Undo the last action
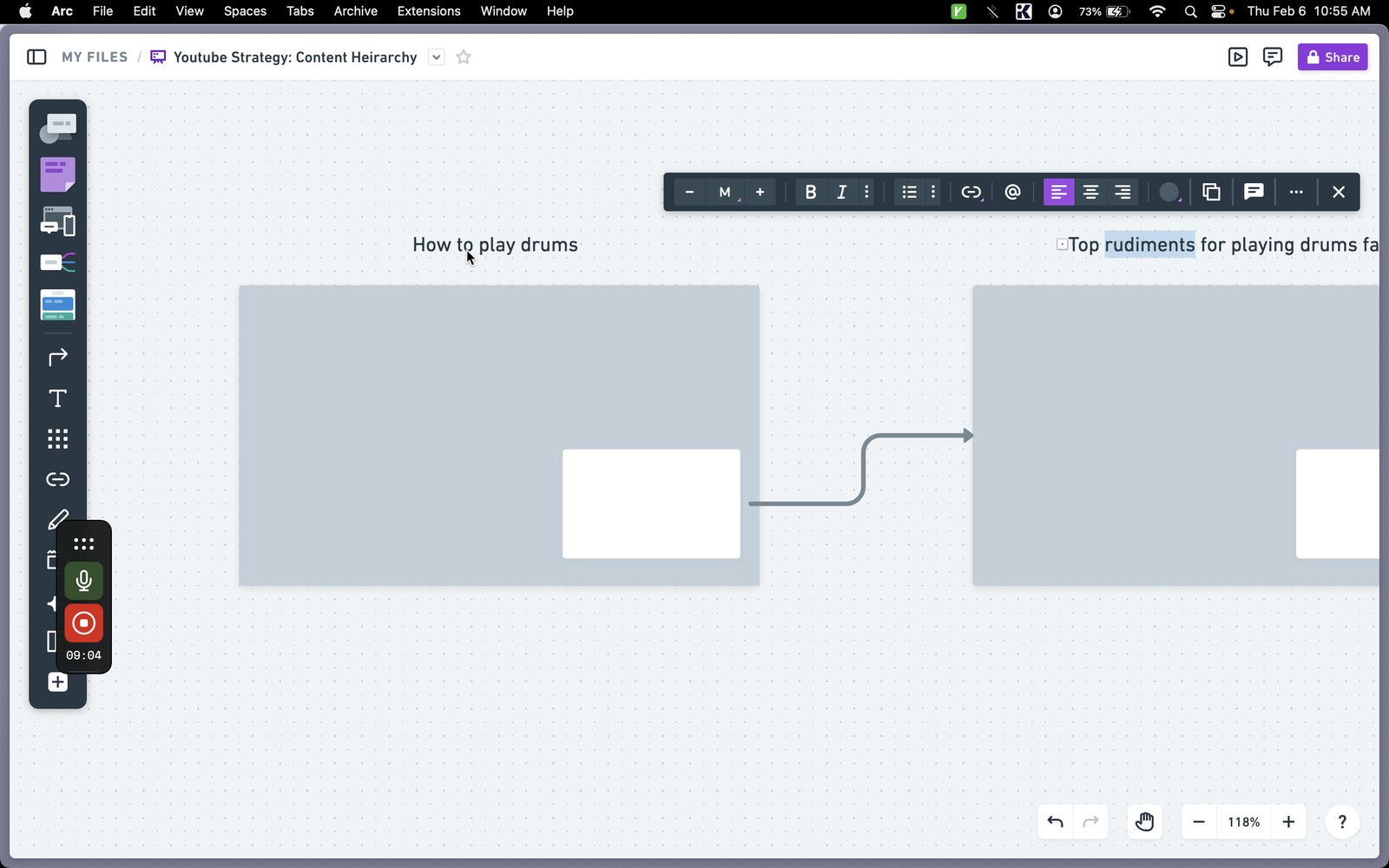The height and width of the screenshot is (868, 1389). point(1056,822)
